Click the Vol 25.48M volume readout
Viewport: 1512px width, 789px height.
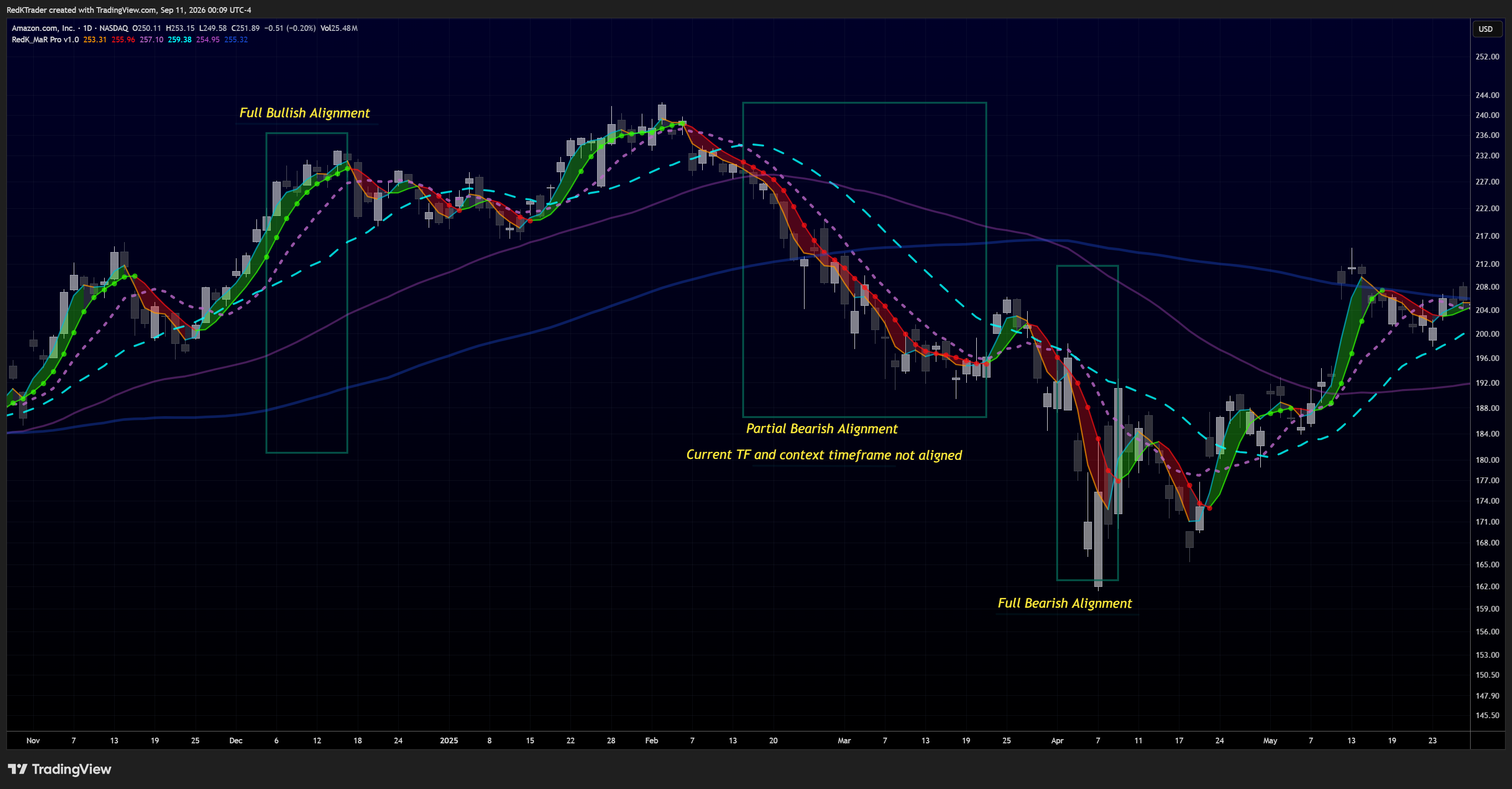pos(339,28)
